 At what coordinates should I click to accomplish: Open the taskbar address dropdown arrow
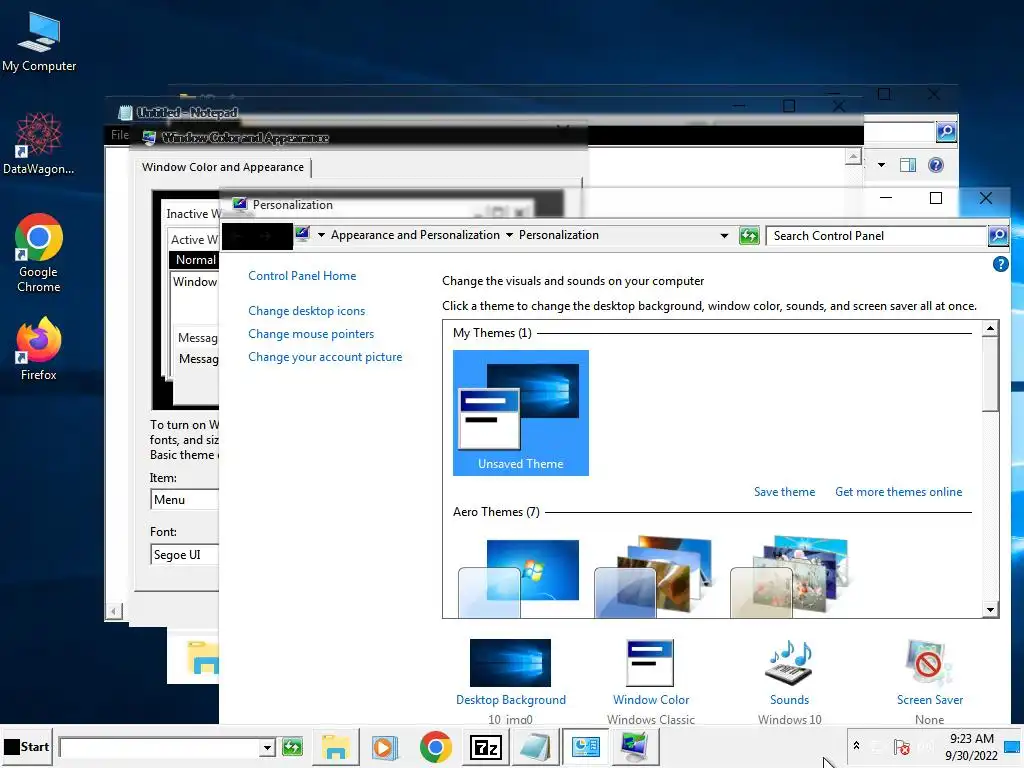[x=267, y=747]
